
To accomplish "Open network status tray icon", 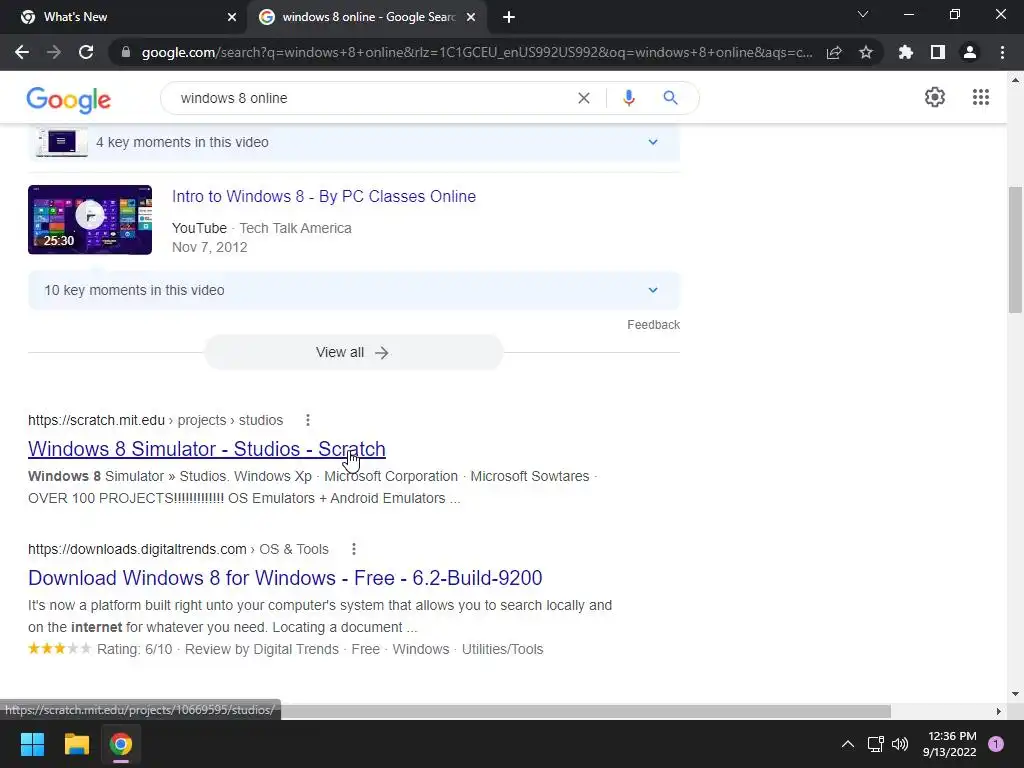I will tap(875, 744).
